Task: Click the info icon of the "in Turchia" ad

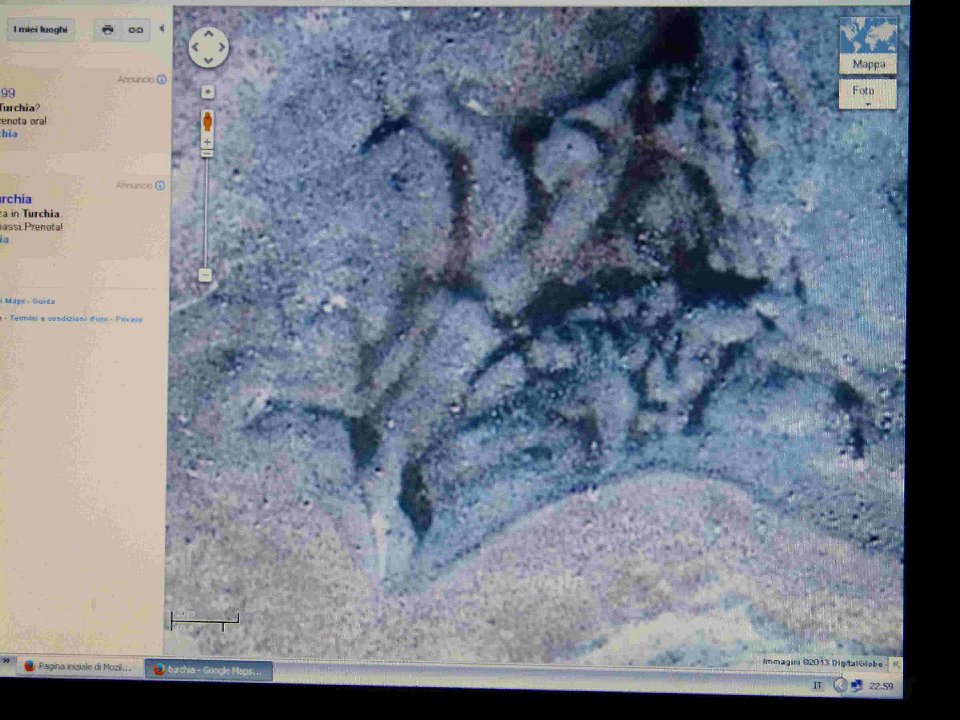Action: (160, 186)
